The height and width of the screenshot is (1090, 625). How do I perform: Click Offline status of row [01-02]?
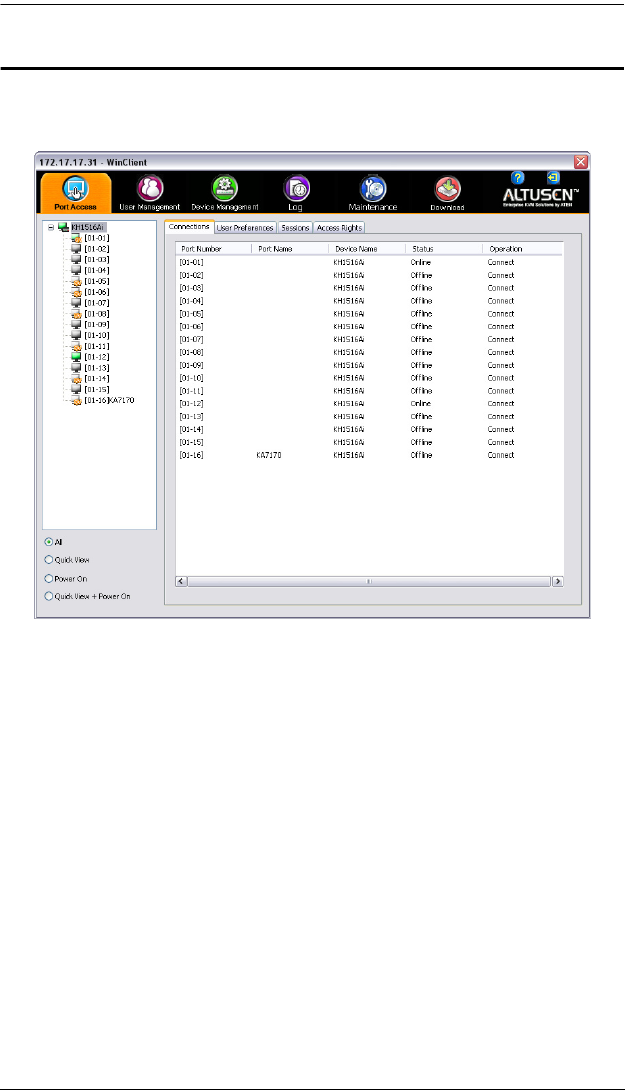421,275
